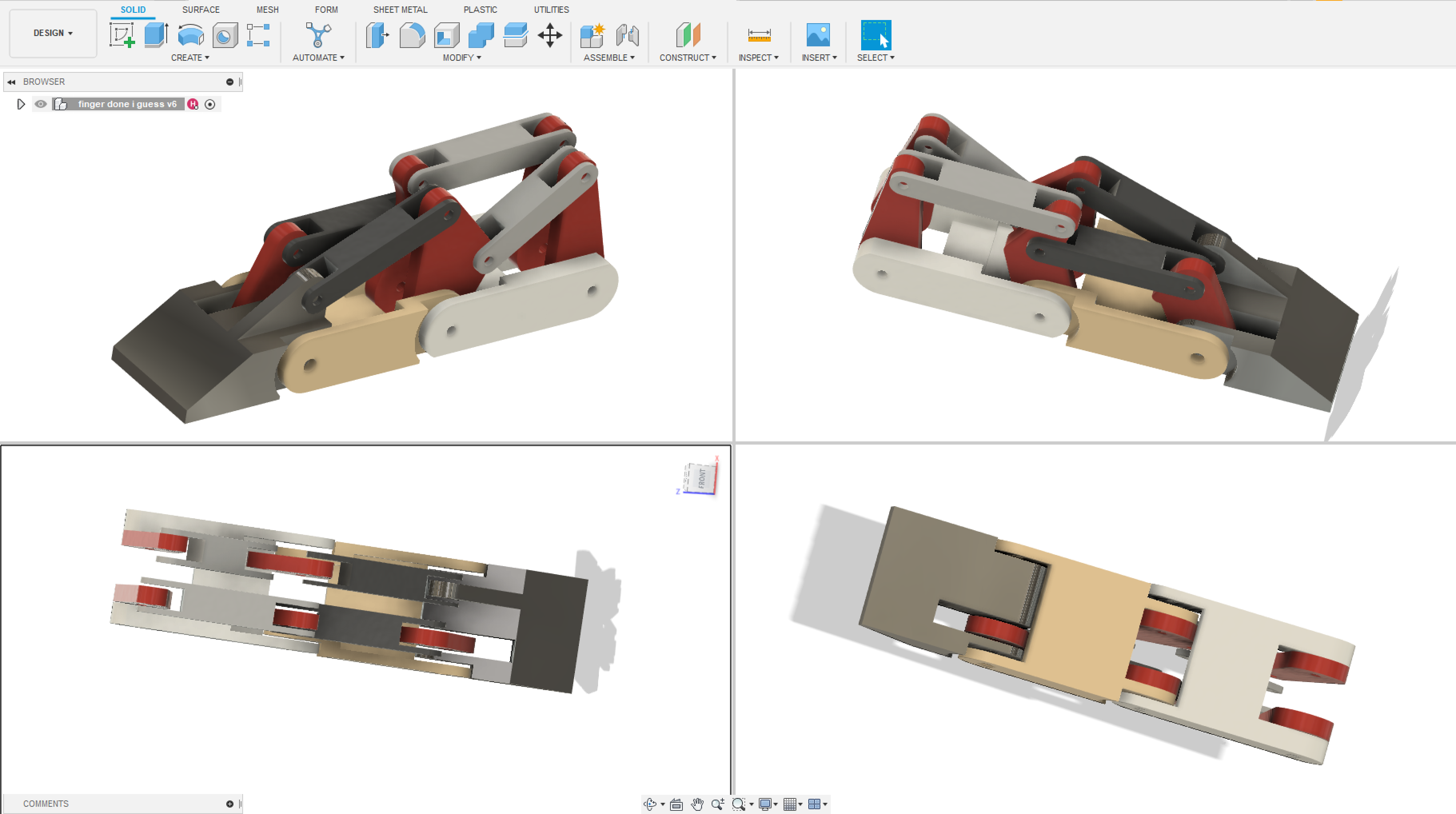This screenshot has width=1456, height=814.
Task: Select the Move/Copy arrows tool
Action: 549,35
